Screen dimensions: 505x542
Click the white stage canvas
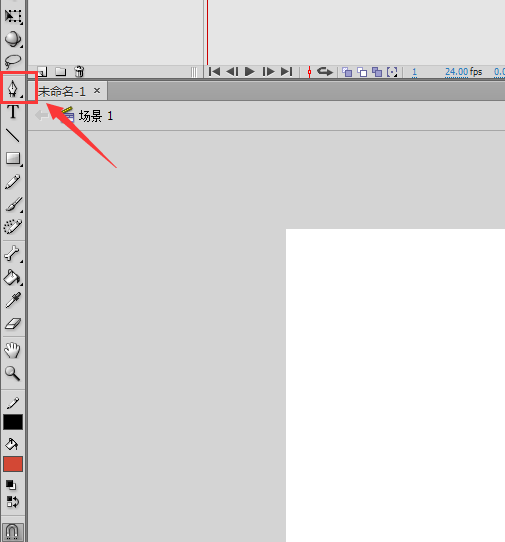tap(395, 385)
